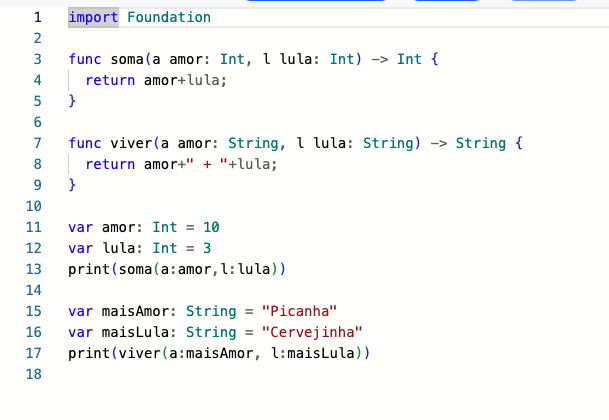Click the String return type on line 7
The height and width of the screenshot is (420, 609).
[x=480, y=143]
